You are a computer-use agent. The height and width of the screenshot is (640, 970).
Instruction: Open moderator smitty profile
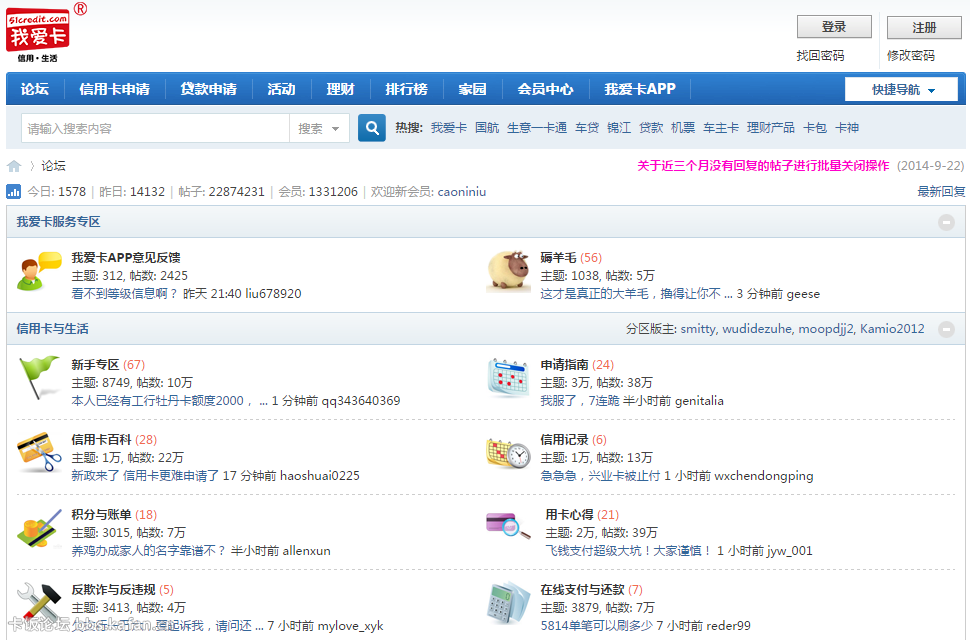pyautogui.click(x=698, y=329)
